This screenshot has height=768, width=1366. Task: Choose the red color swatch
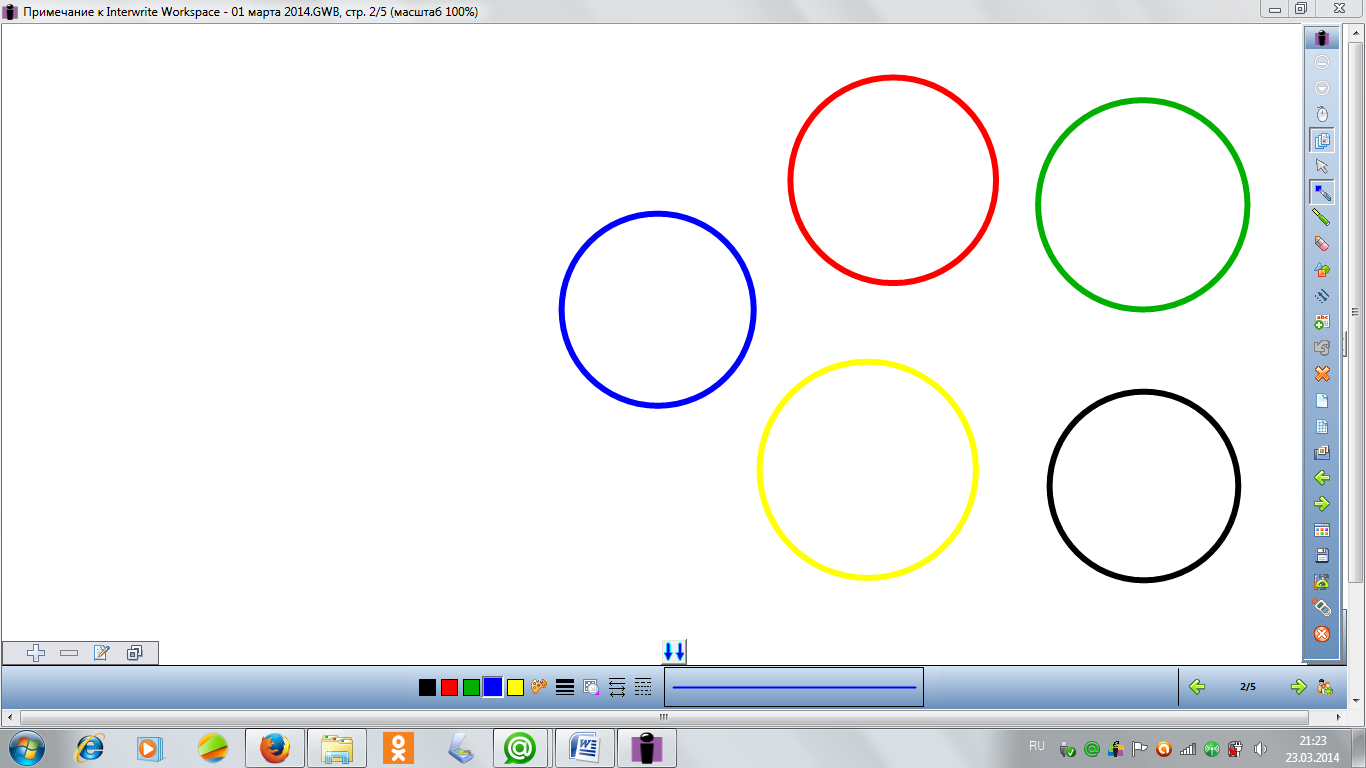coord(449,687)
